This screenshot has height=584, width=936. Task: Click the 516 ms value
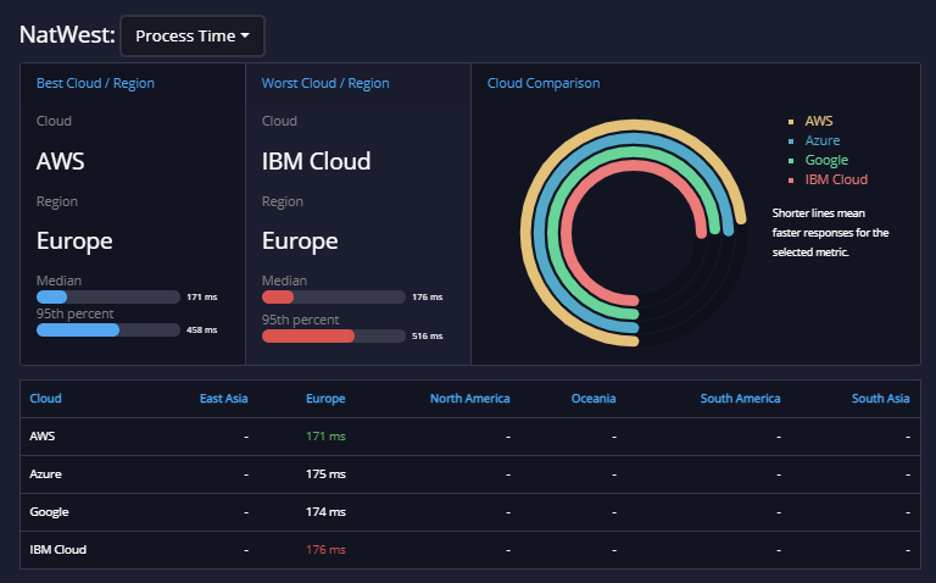[x=427, y=336]
